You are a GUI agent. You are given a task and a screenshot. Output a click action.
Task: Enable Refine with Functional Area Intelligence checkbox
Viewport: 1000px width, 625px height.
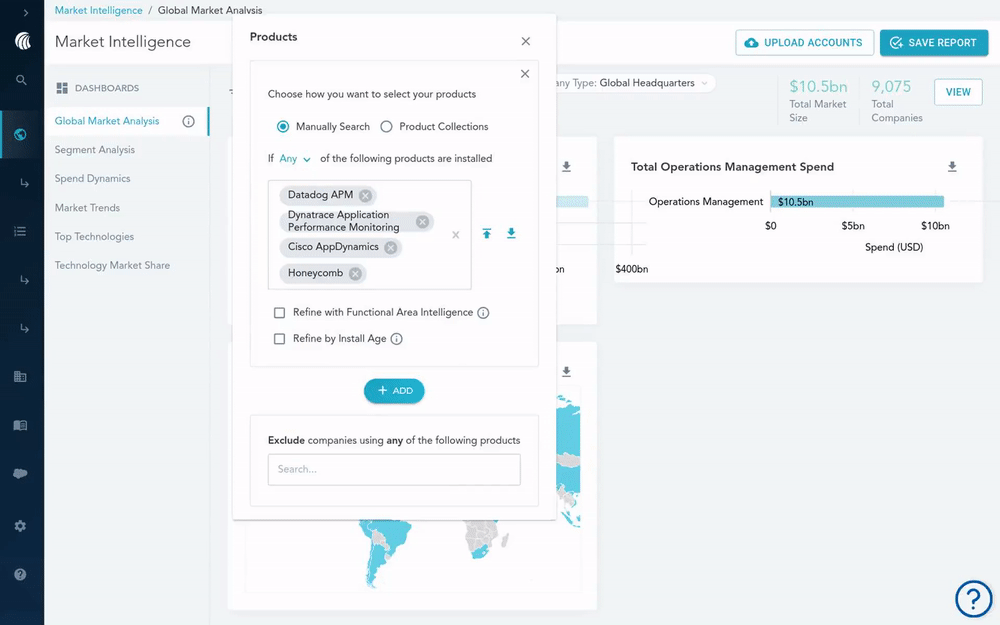279,312
